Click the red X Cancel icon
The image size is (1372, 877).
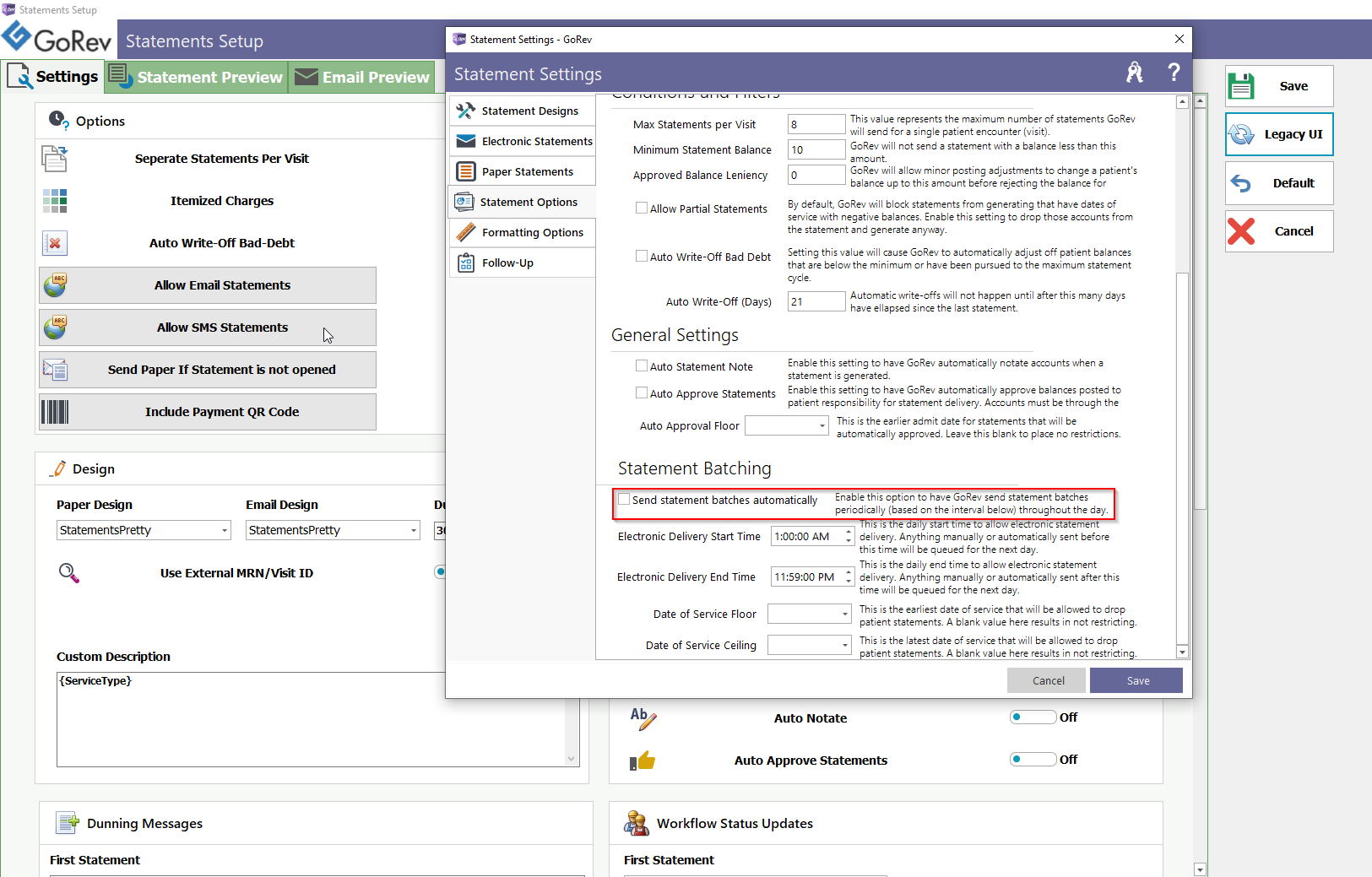[1241, 231]
